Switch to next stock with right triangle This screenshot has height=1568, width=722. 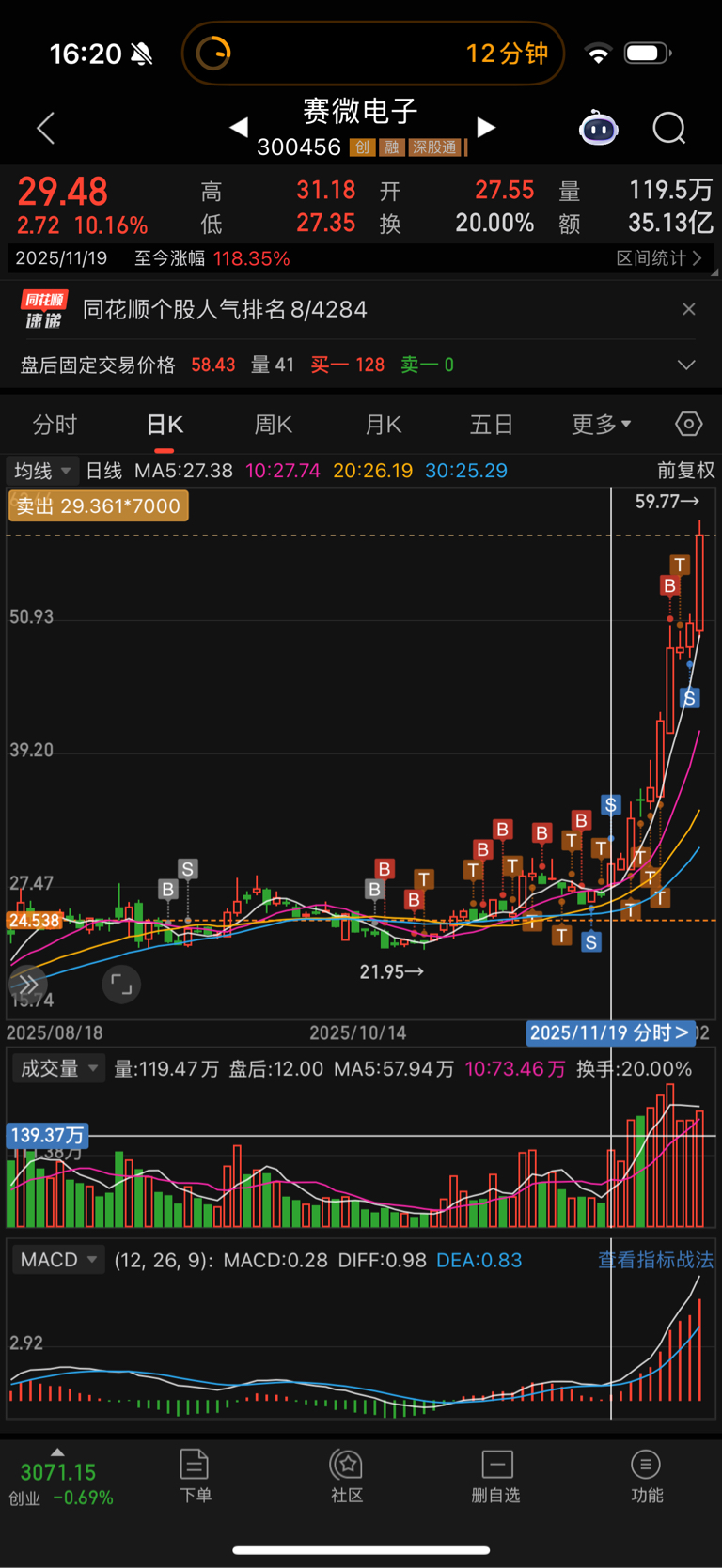click(x=485, y=127)
